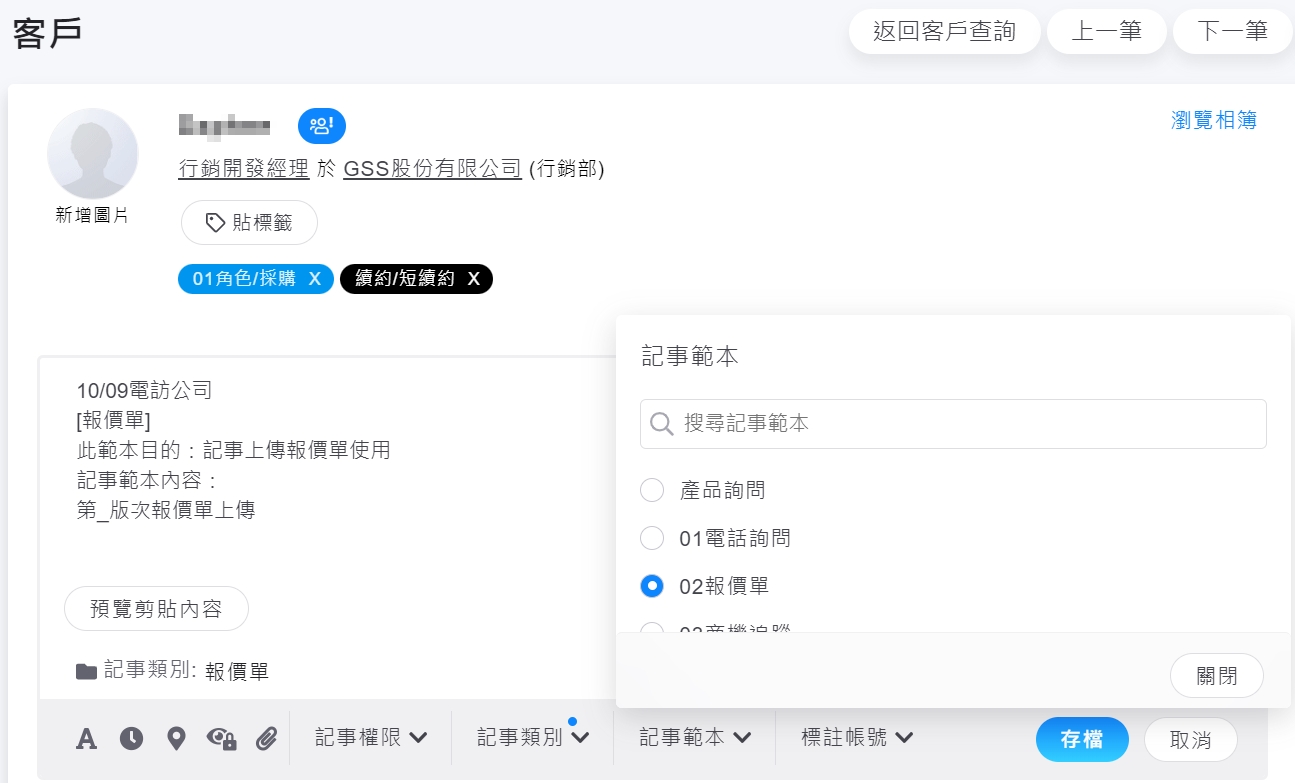Click the 存檔 save button
This screenshot has width=1295, height=783.
coord(1082,739)
